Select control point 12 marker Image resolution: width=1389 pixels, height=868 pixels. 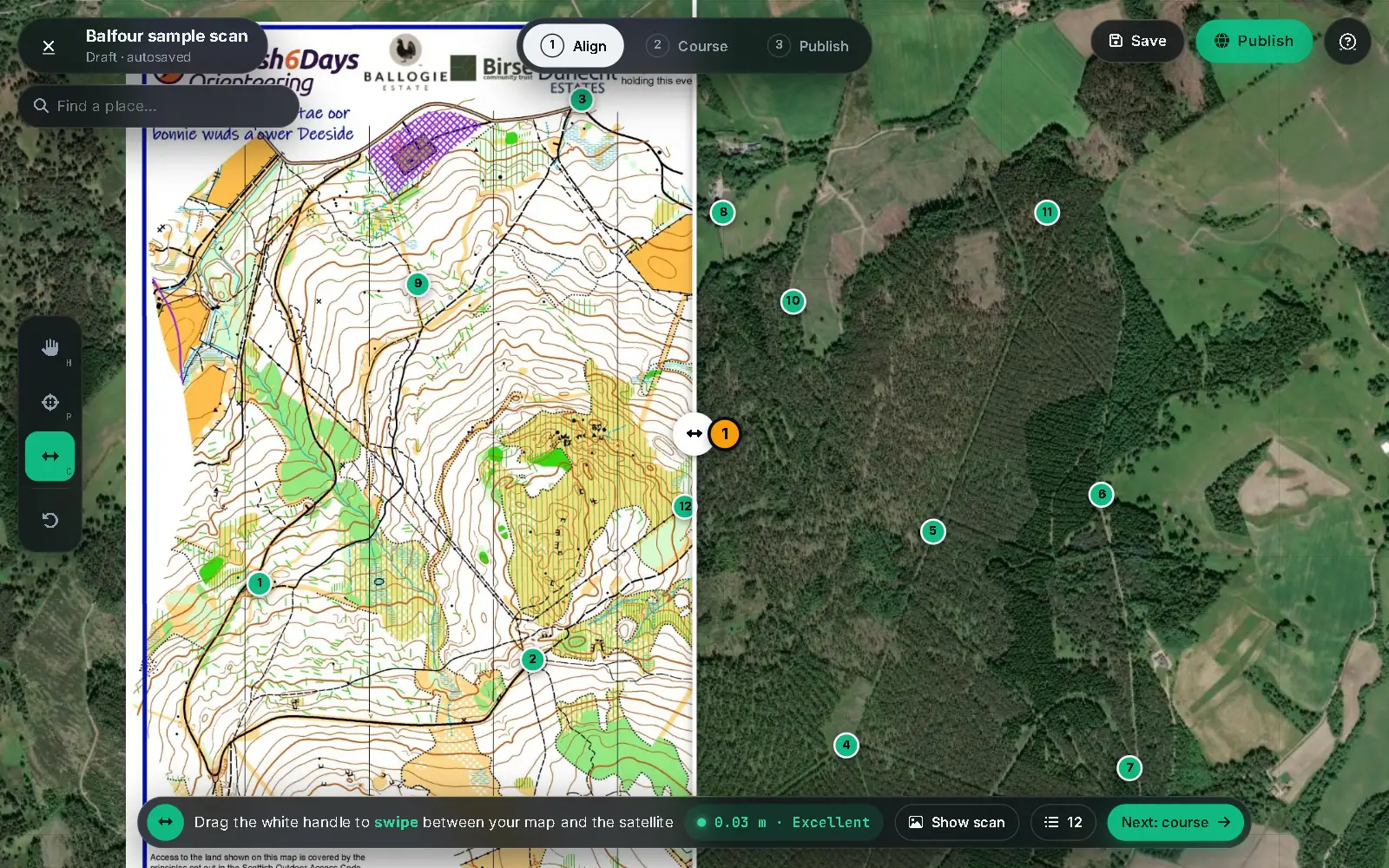pyautogui.click(x=685, y=507)
